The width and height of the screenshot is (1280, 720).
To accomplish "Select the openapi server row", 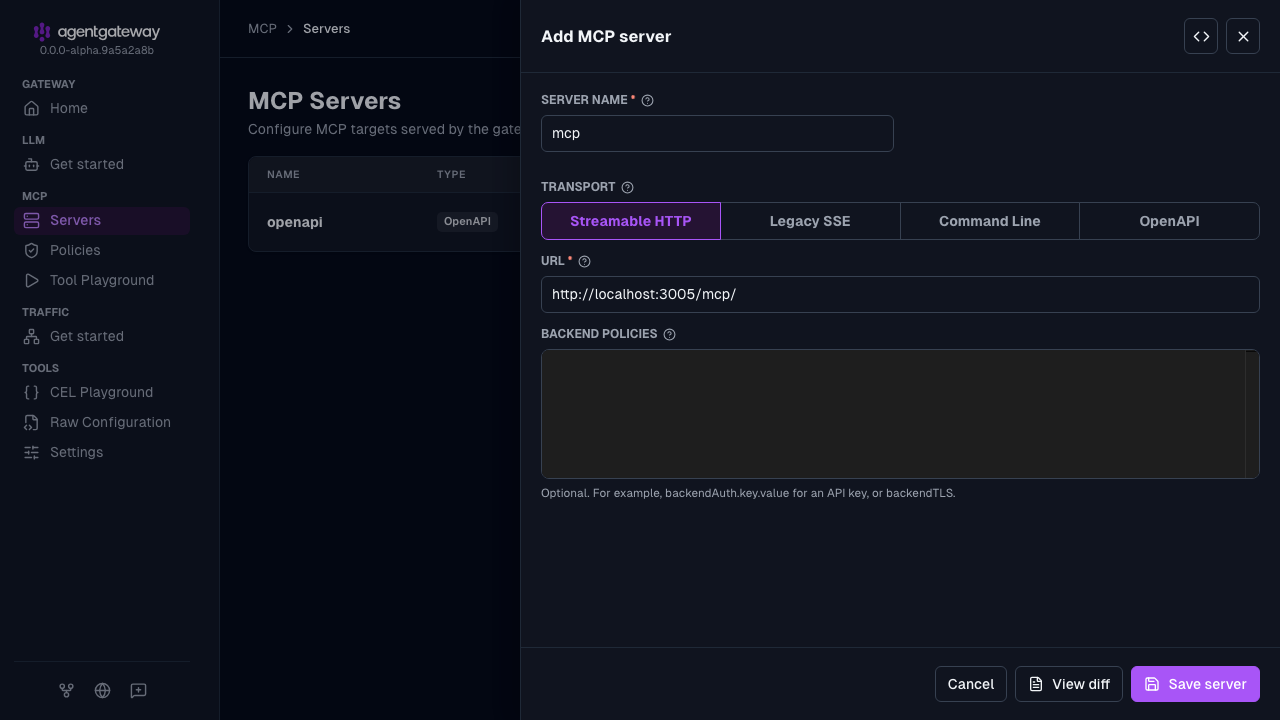I will pos(384,222).
